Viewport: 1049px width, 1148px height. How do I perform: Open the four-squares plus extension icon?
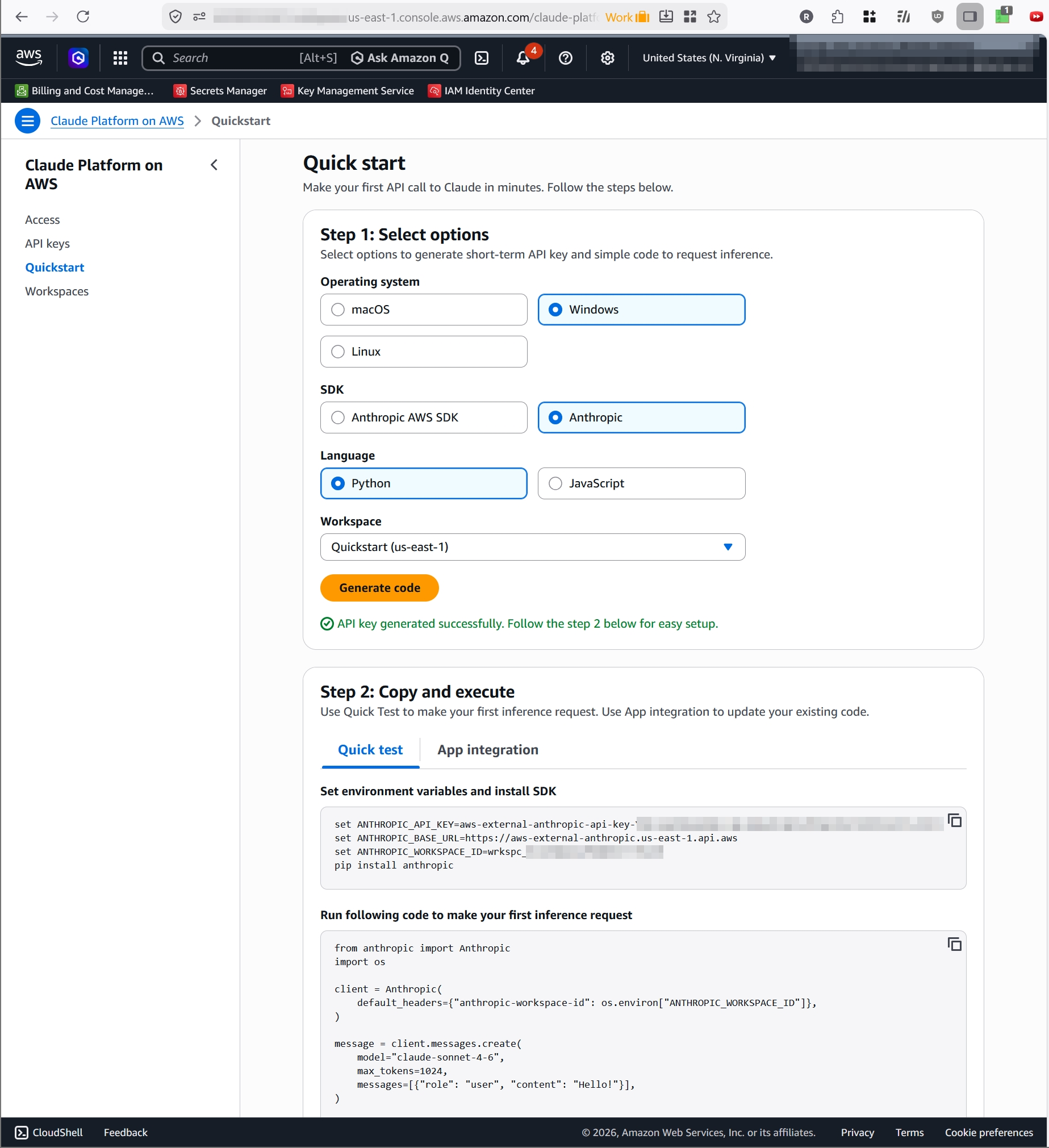click(870, 16)
